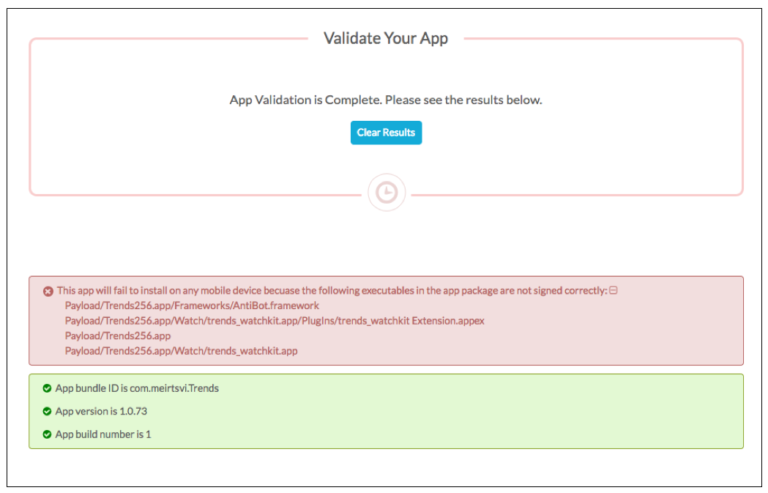The height and width of the screenshot is (493, 768).
Task: Click the Watch/trends_watchkit.app path line
Action: (x=181, y=351)
